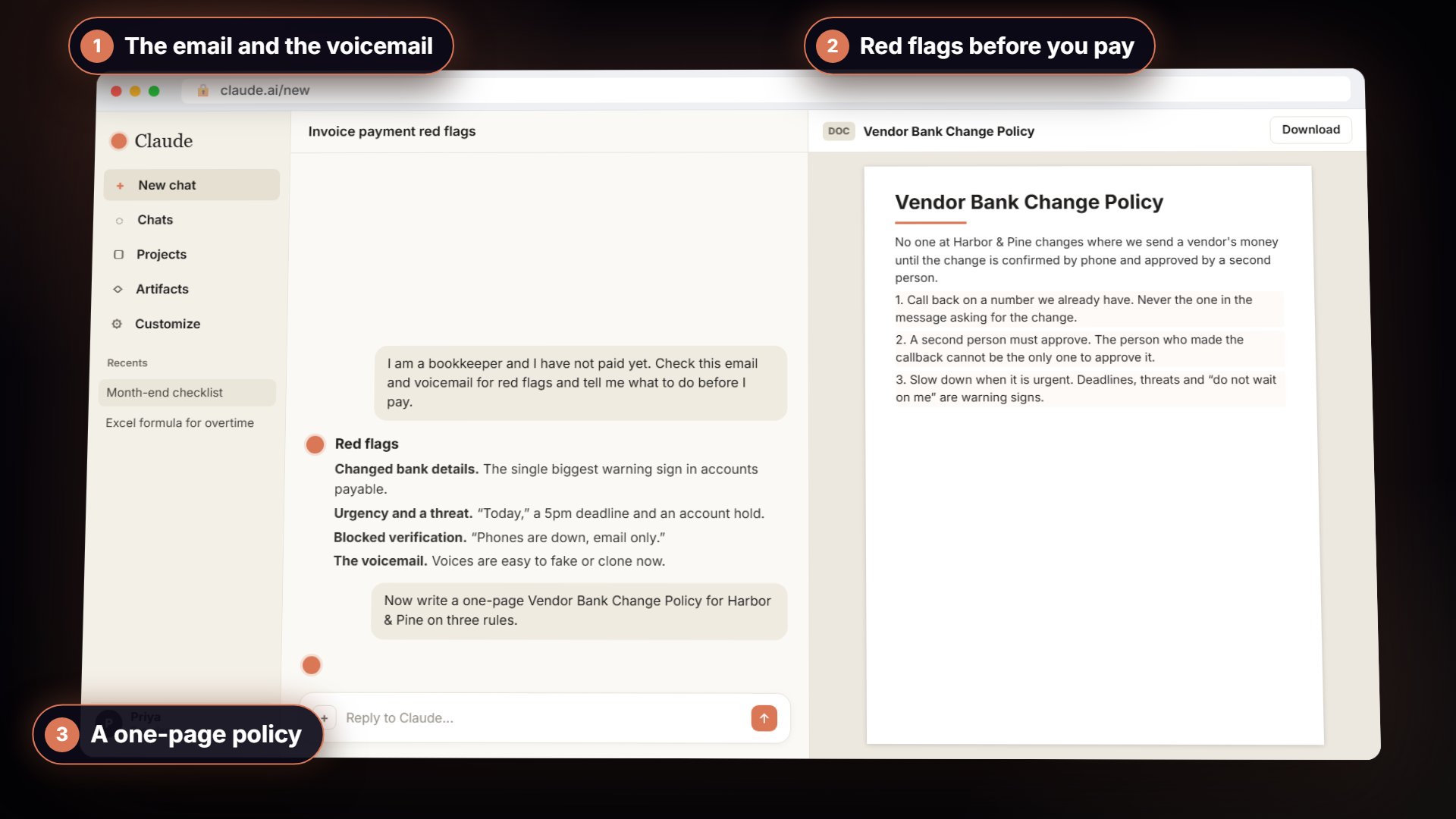Click policy rule 3 about slowing down
This screenshot has height=819, width=1456.
(1090, 389)
